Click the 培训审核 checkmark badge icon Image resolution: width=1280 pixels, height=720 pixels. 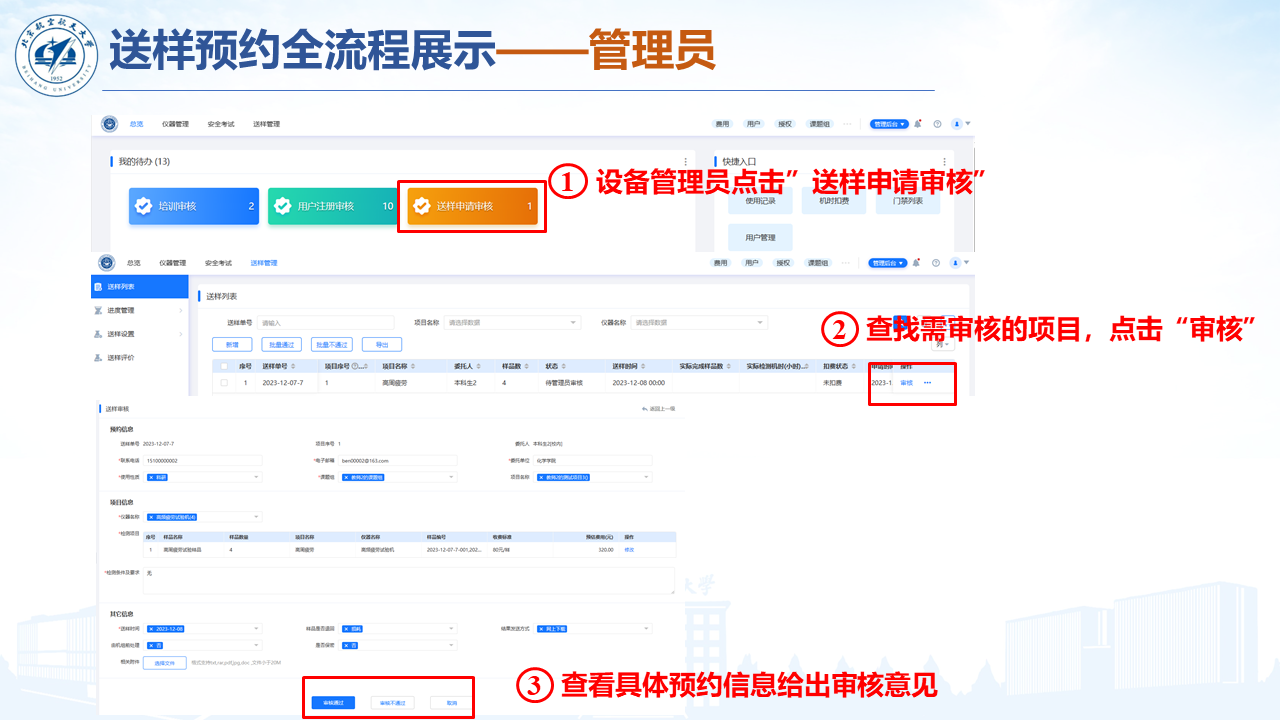144,206
